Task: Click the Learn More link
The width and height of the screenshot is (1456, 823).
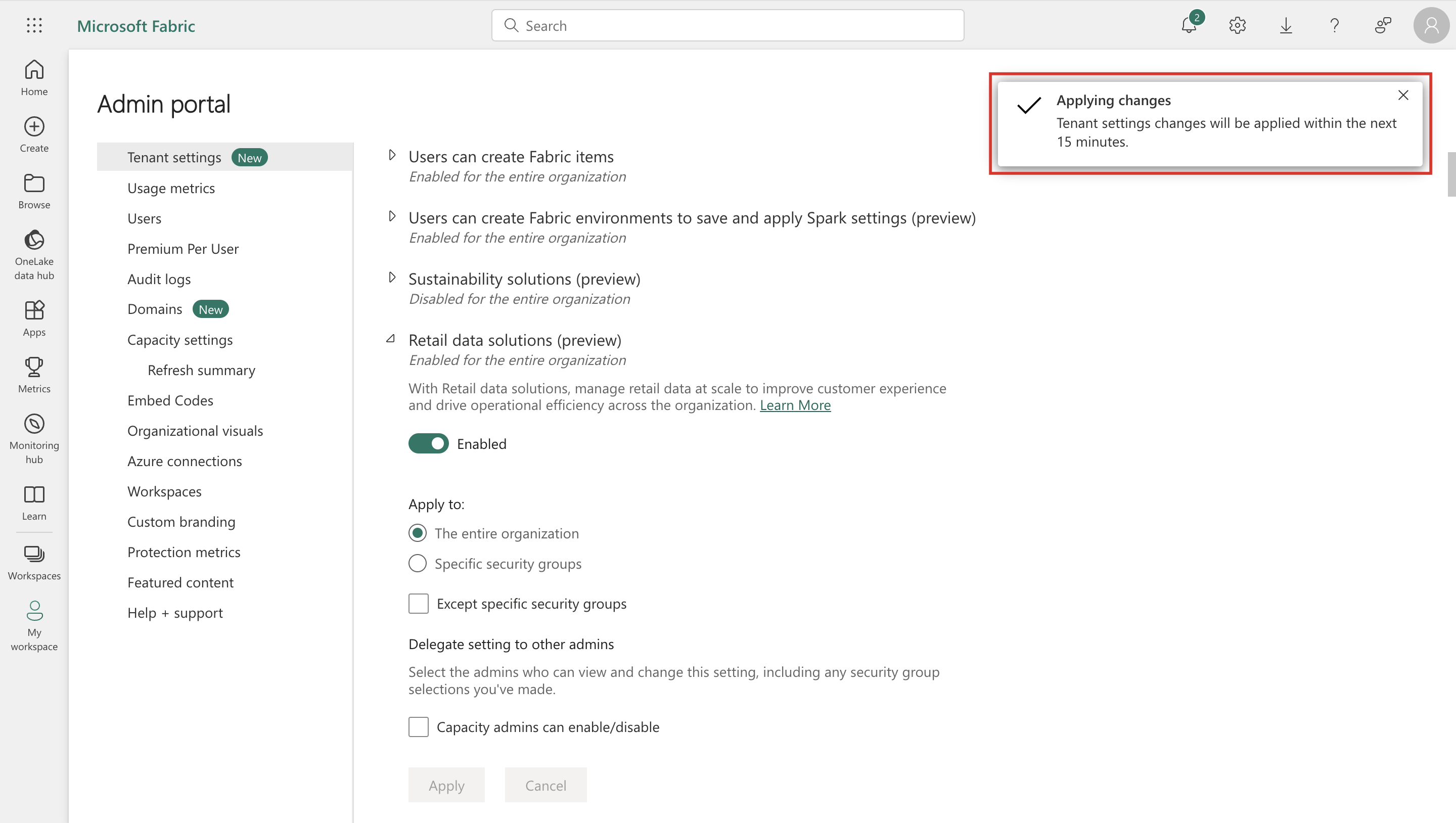Action: click(795, 405)
